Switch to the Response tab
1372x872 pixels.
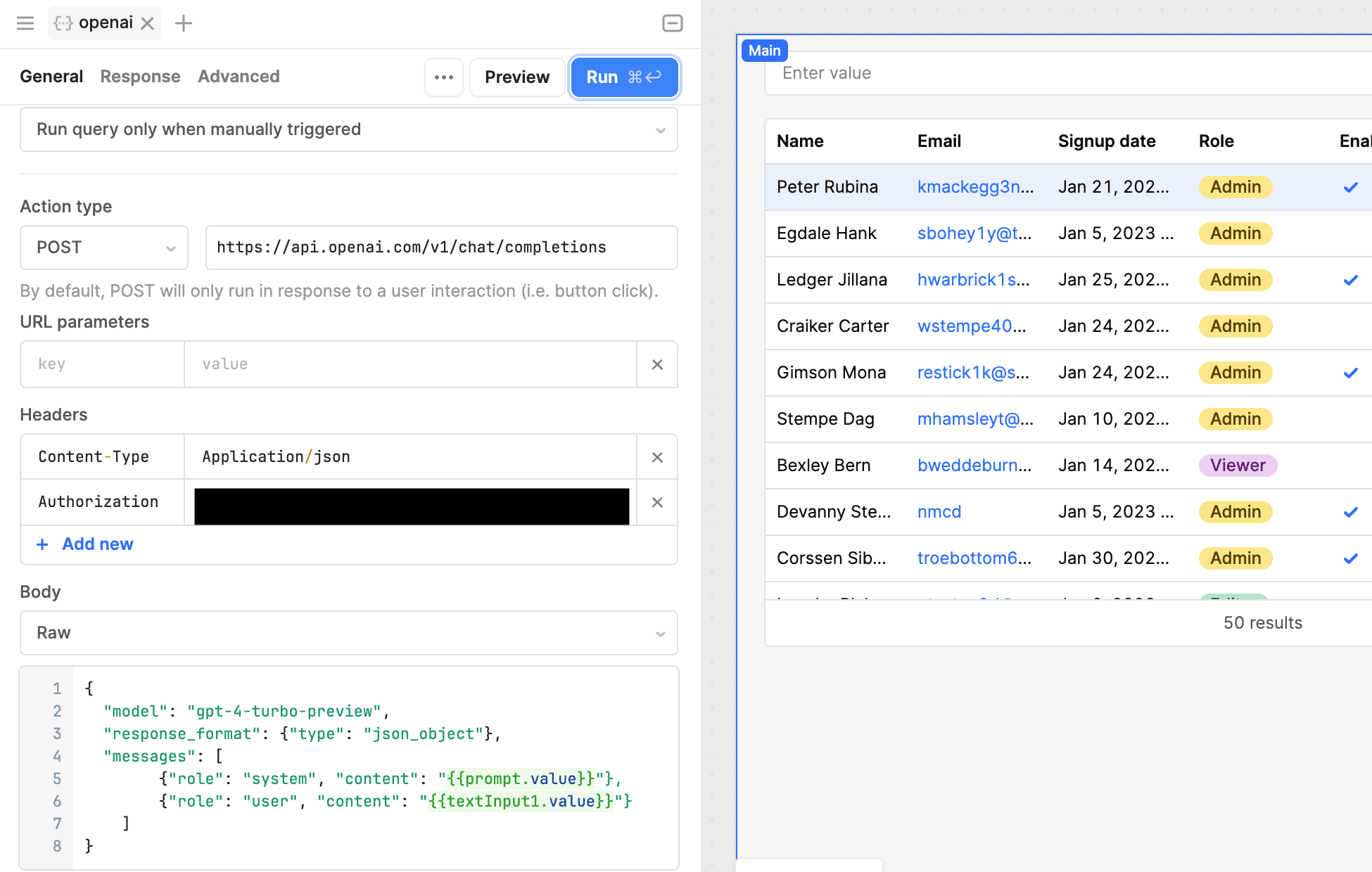[140, 77]
